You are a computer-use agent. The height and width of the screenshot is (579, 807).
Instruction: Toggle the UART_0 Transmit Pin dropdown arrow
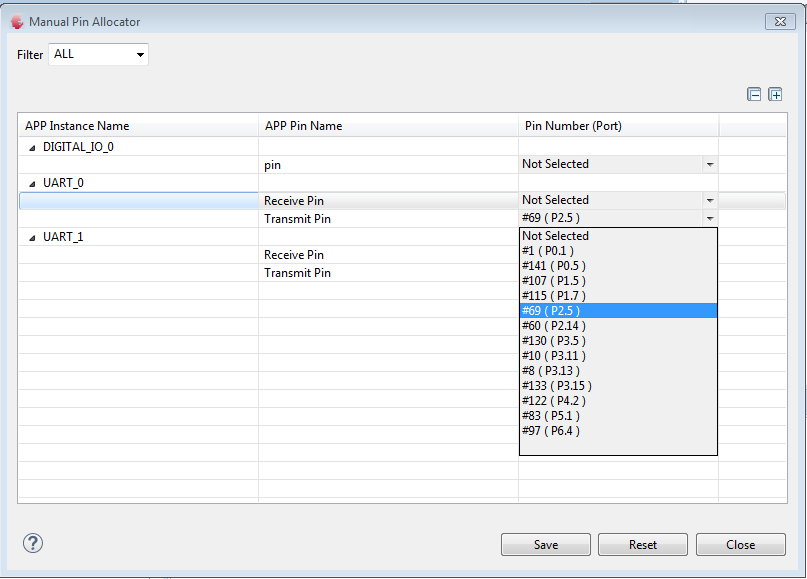pyautogui.click(x=710, y=219)
